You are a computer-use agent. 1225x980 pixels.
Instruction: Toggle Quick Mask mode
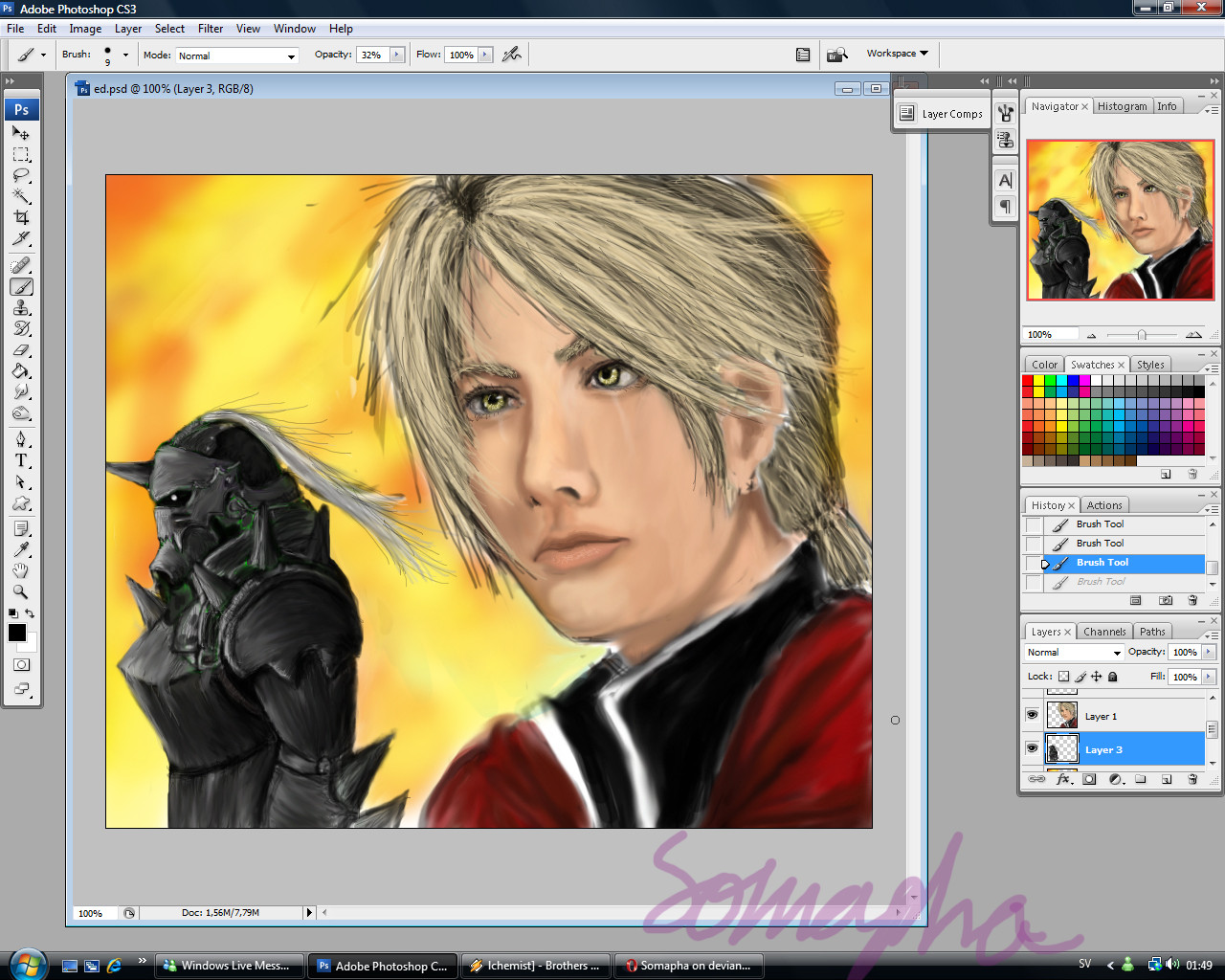click(x=21, y=665)
